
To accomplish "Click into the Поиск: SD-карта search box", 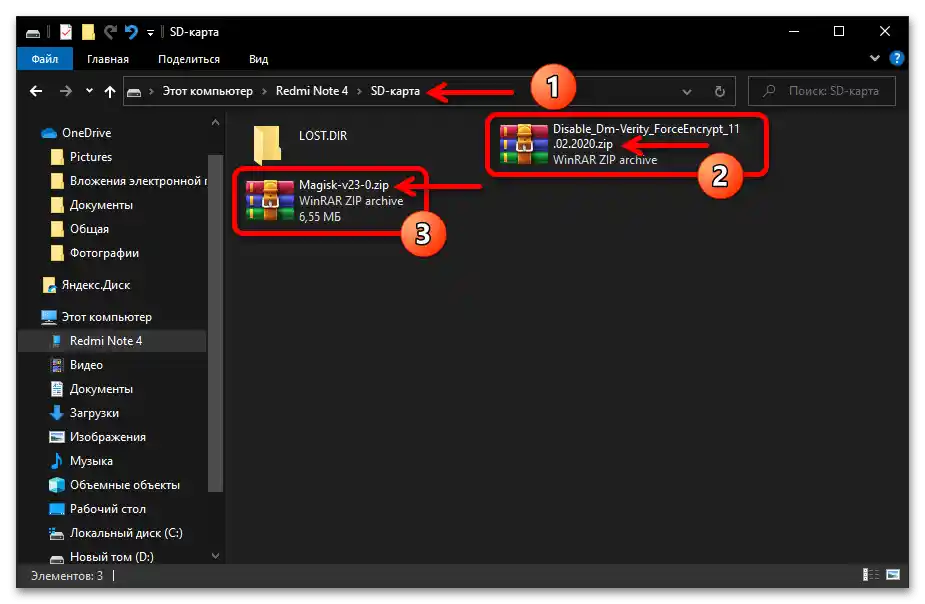I will (x=822, y=91).
